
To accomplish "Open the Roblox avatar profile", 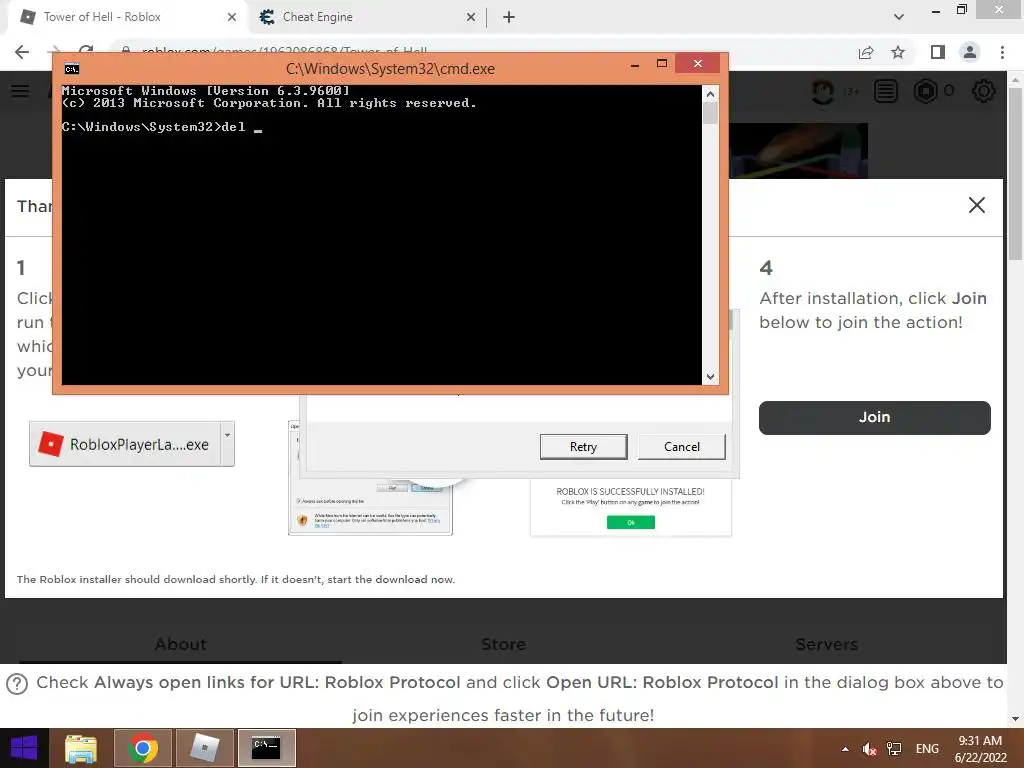I will pos(822,91).
